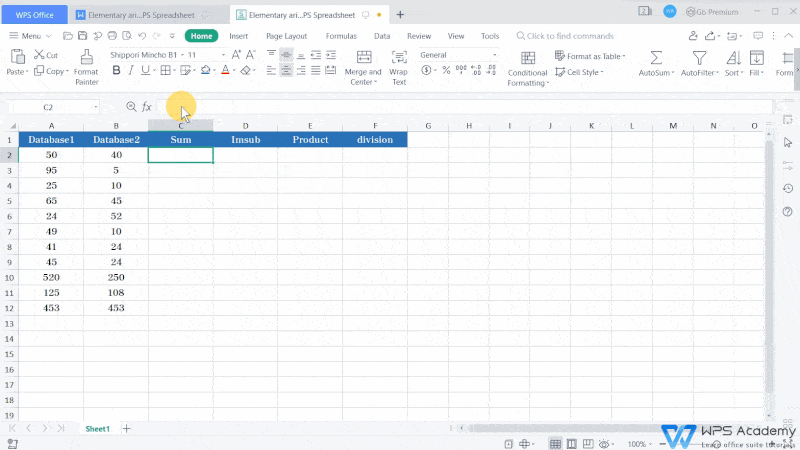Click the Cut scissors icon
The image size is (800, 450).
pyautogui.click(x=38, y=55)
